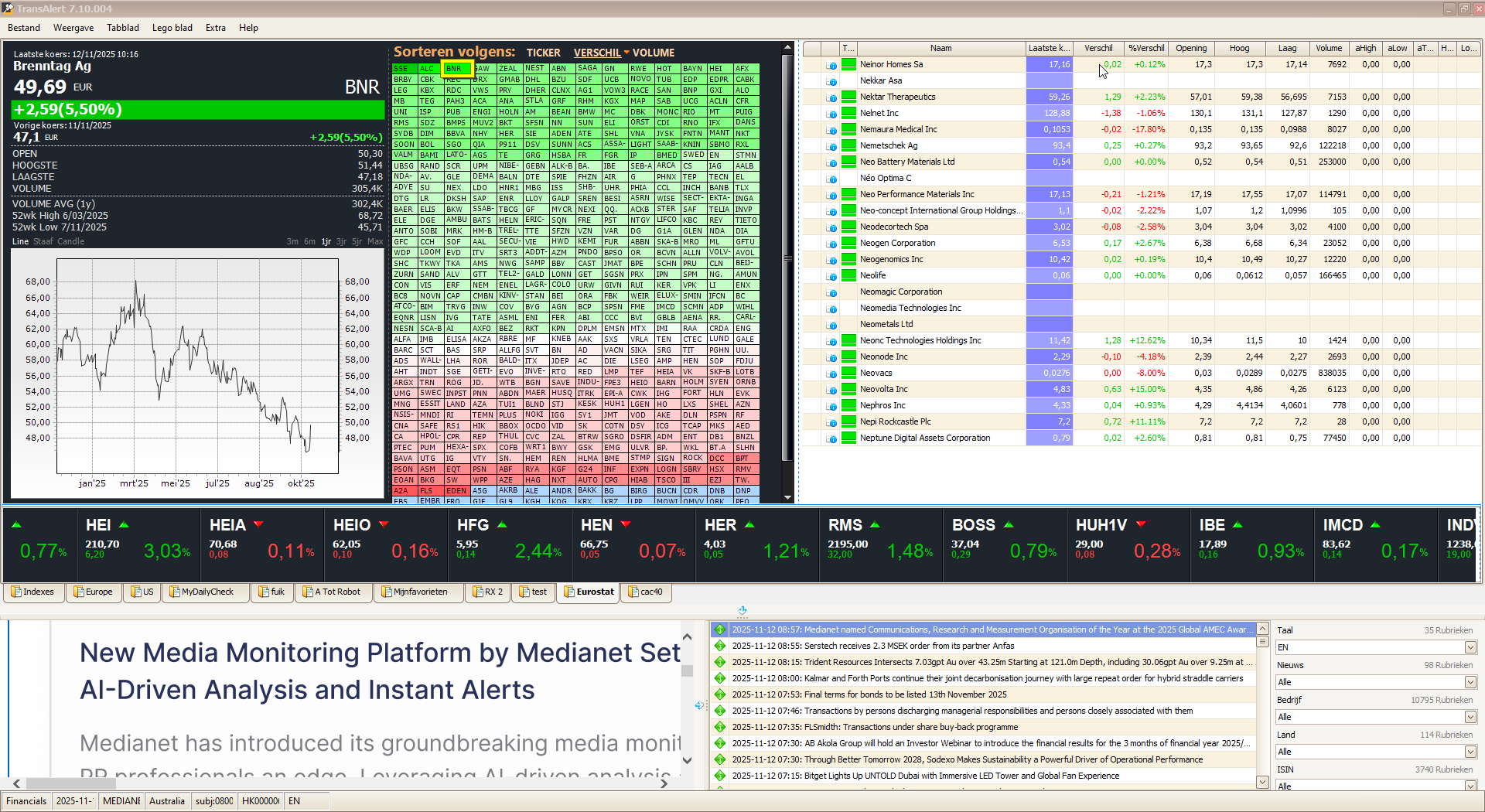This screenshot has height=812, width=1485.
Task: Open the Extra menu
Action: coord(216,28)
